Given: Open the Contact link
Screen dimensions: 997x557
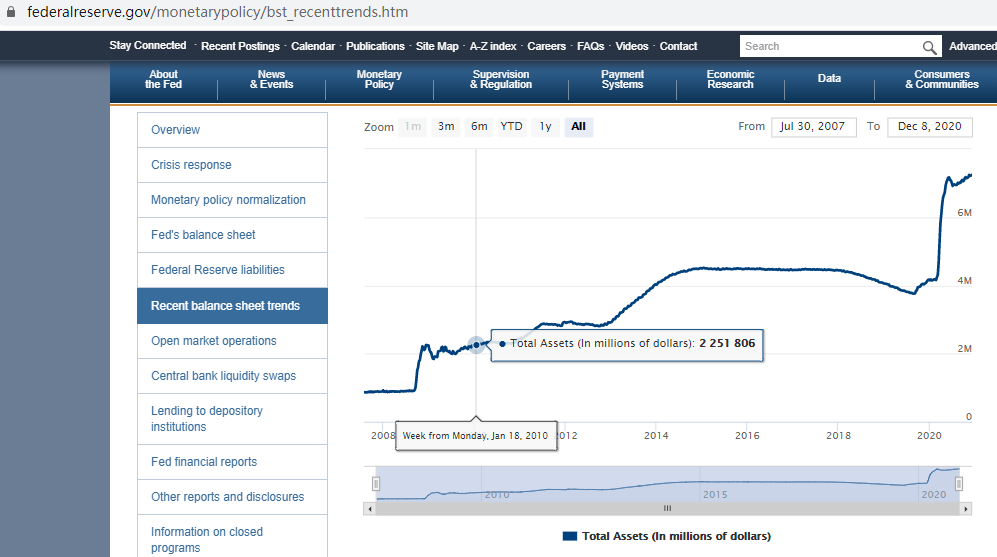Looking at the screenshot, I should pyautogui.click(x=678, y=46).
